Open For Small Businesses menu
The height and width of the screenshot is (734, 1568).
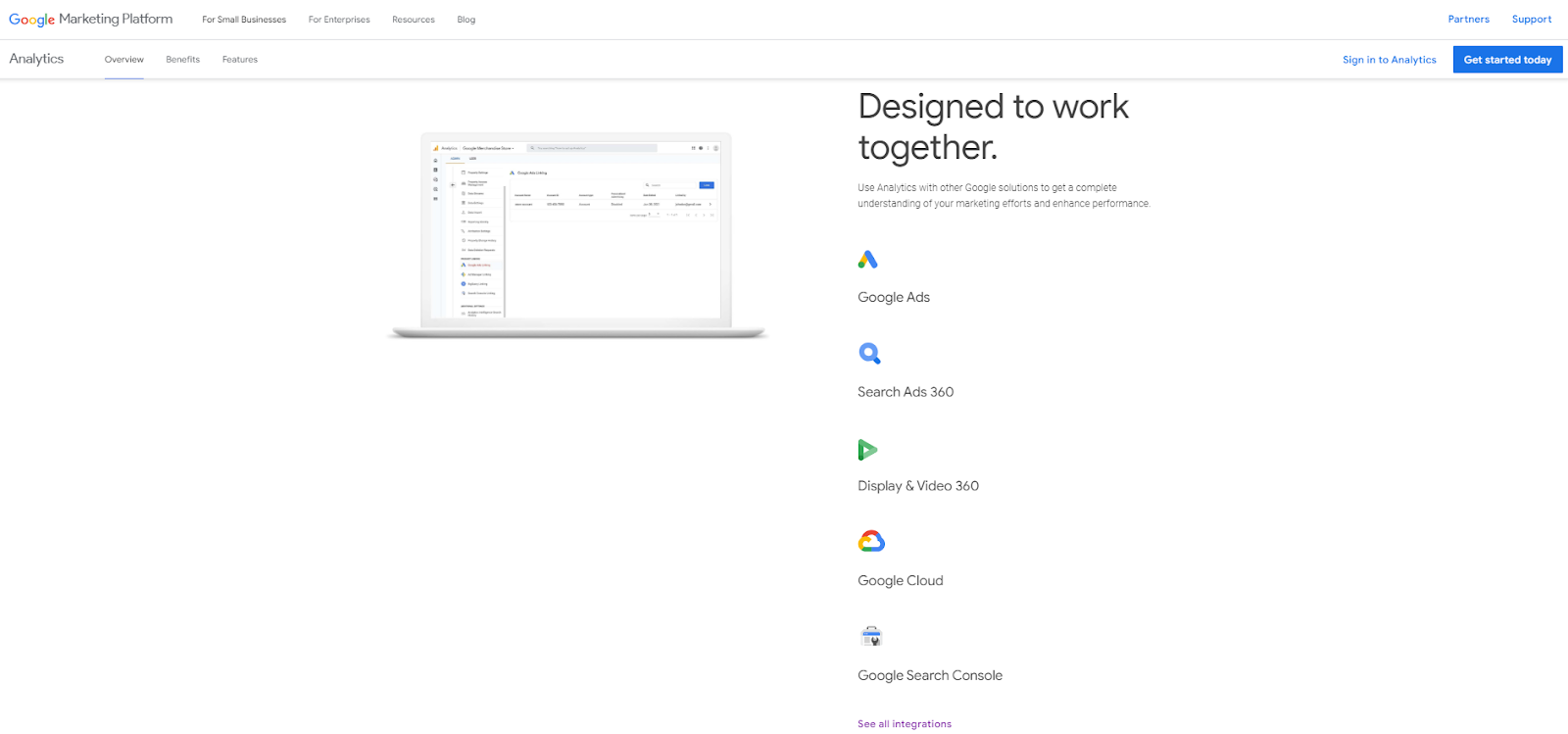pyautogui.click(x=244, y=20)
